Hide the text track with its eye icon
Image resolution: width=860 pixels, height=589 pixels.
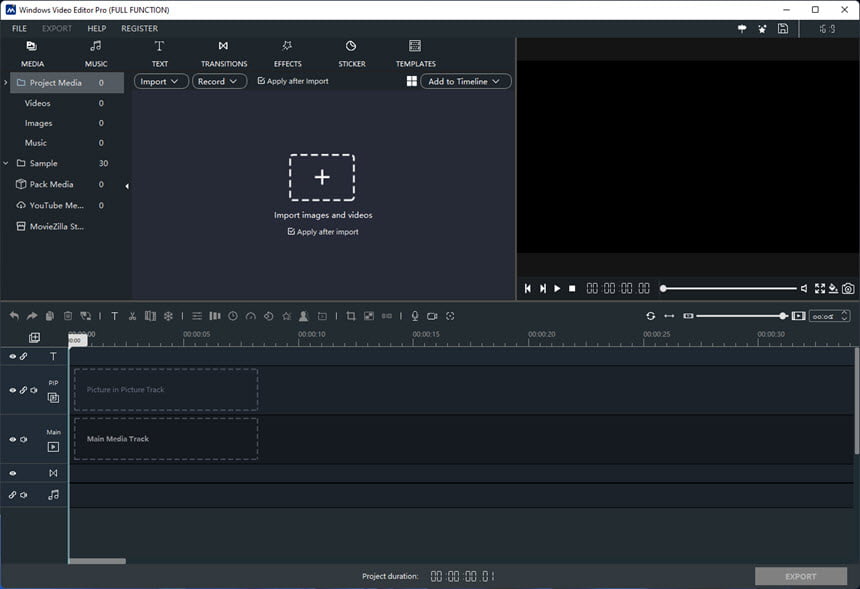[12, 356]
